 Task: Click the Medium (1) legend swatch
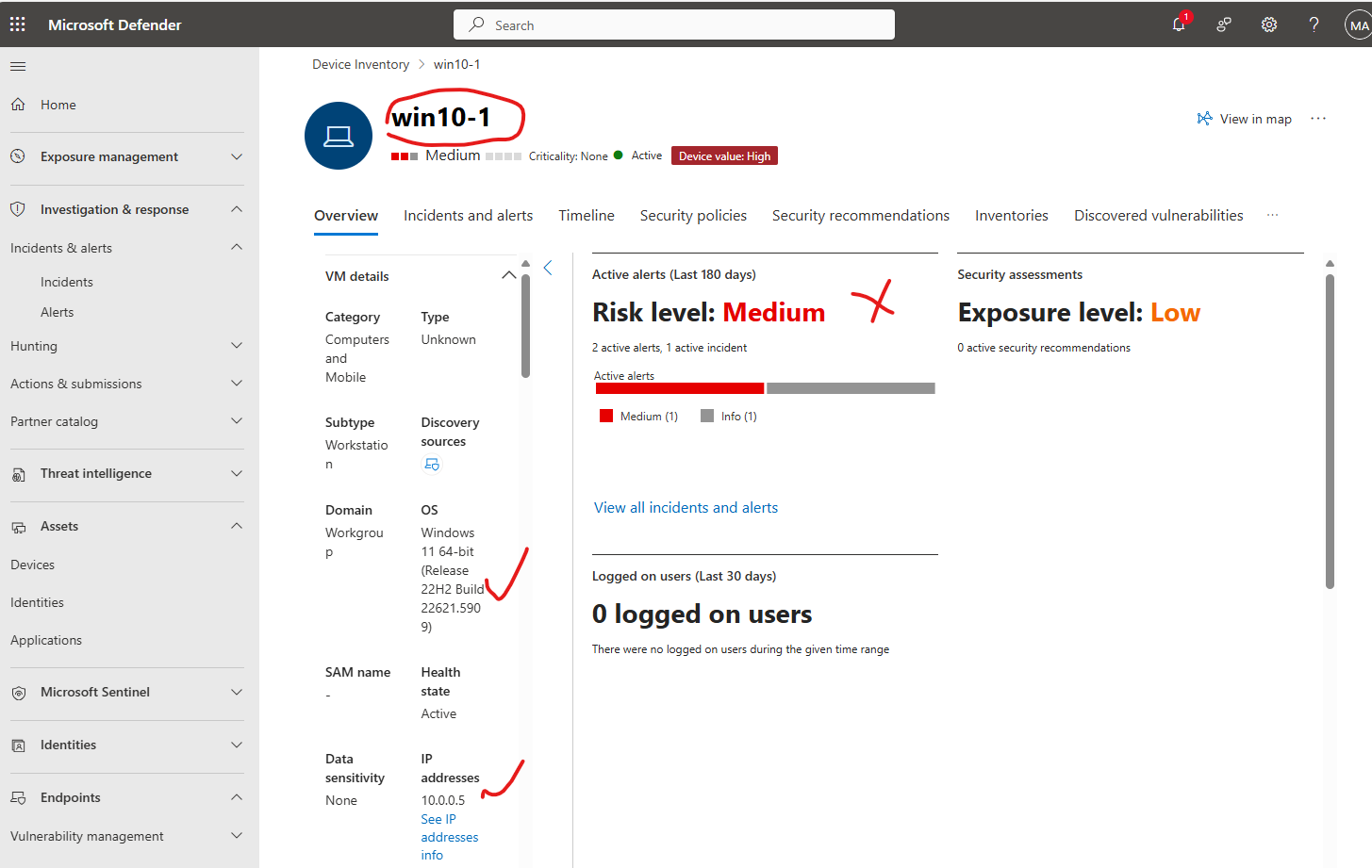(606, 416)
